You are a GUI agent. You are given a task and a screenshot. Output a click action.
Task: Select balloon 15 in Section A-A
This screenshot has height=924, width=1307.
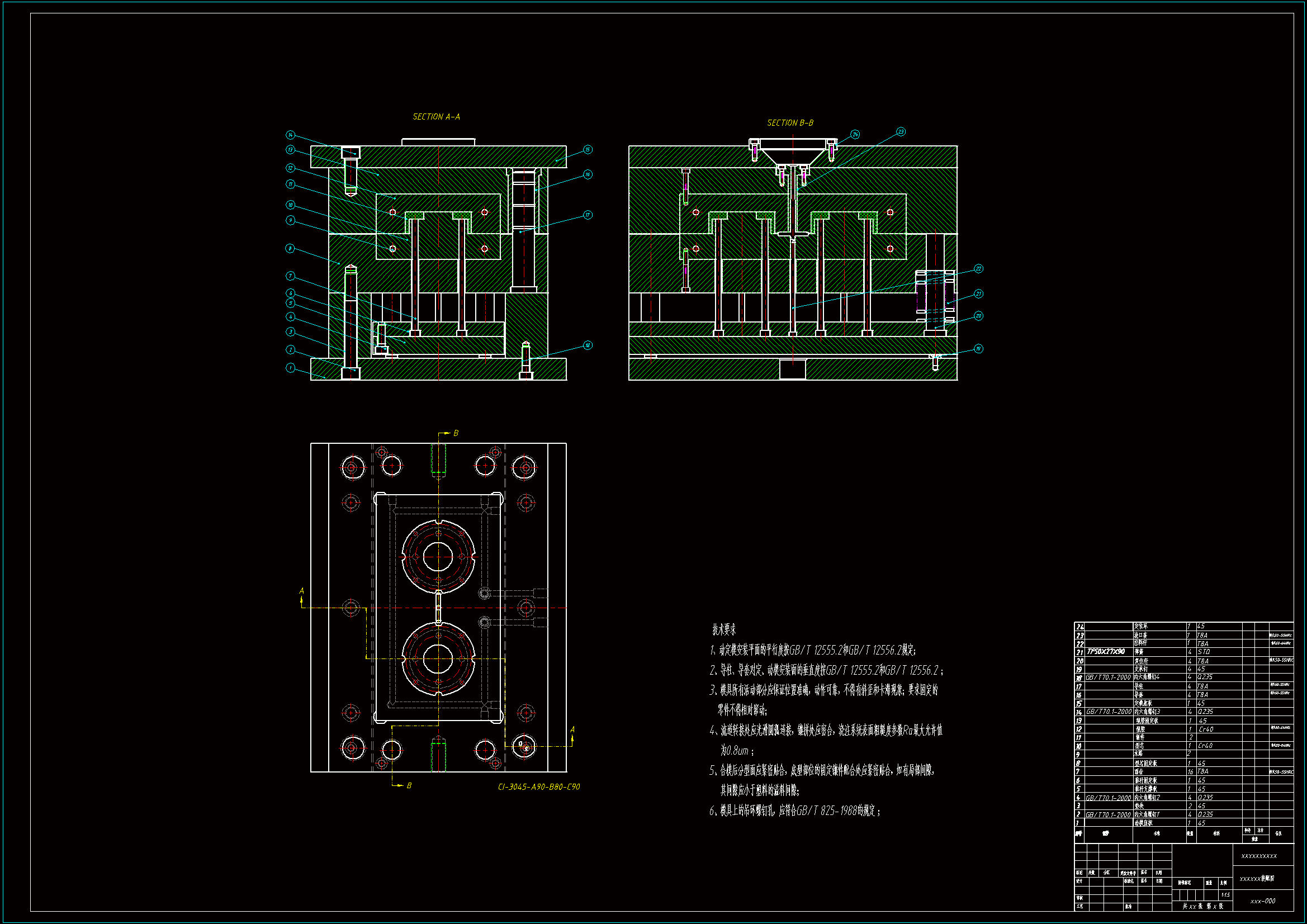pyautogui.click(x=588, y=150)
